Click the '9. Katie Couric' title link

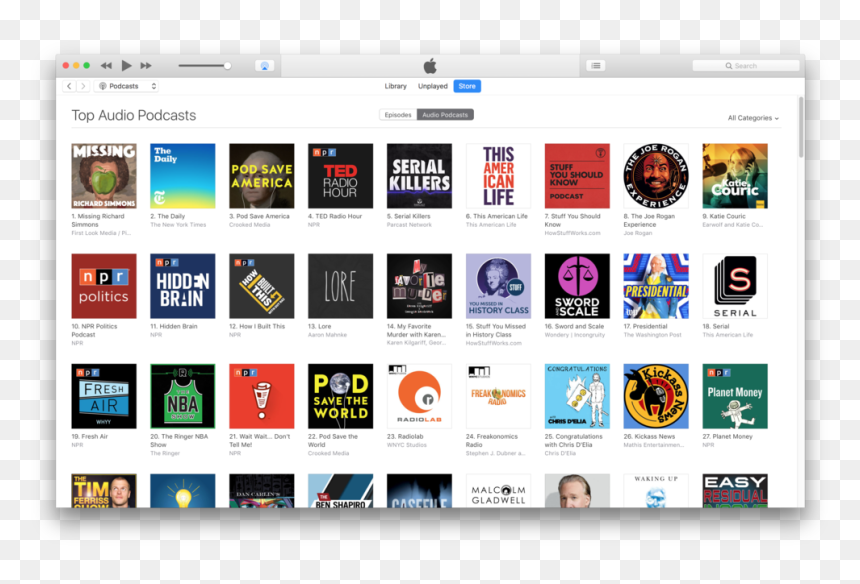coord(724,216)
